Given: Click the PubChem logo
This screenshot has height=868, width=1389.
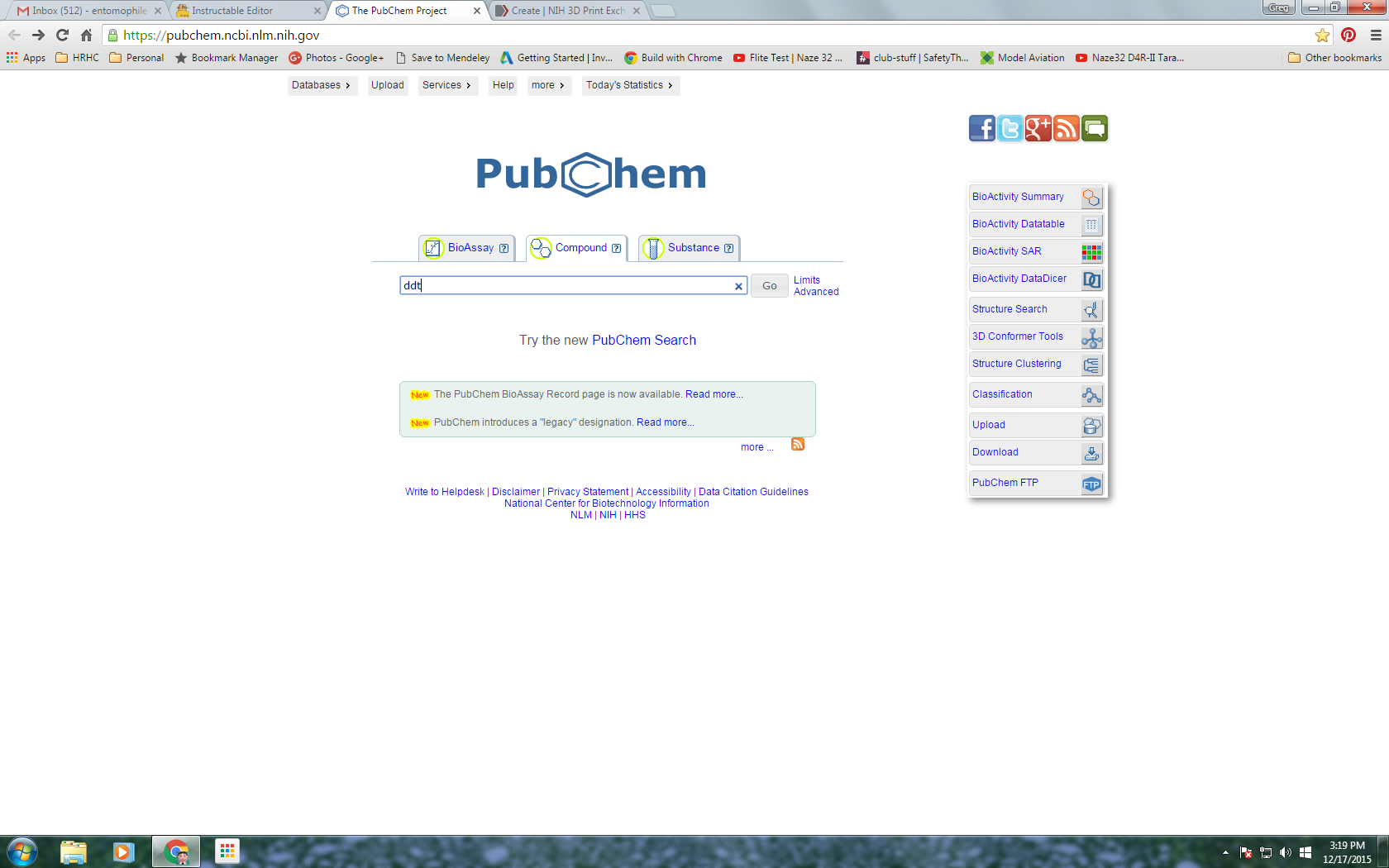Looking at the screenshot, I should [591, 174].
